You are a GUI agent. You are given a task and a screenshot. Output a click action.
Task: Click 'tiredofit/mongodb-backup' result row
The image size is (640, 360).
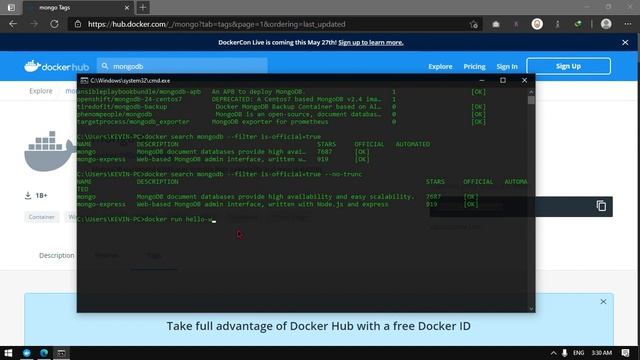point(282,107)
